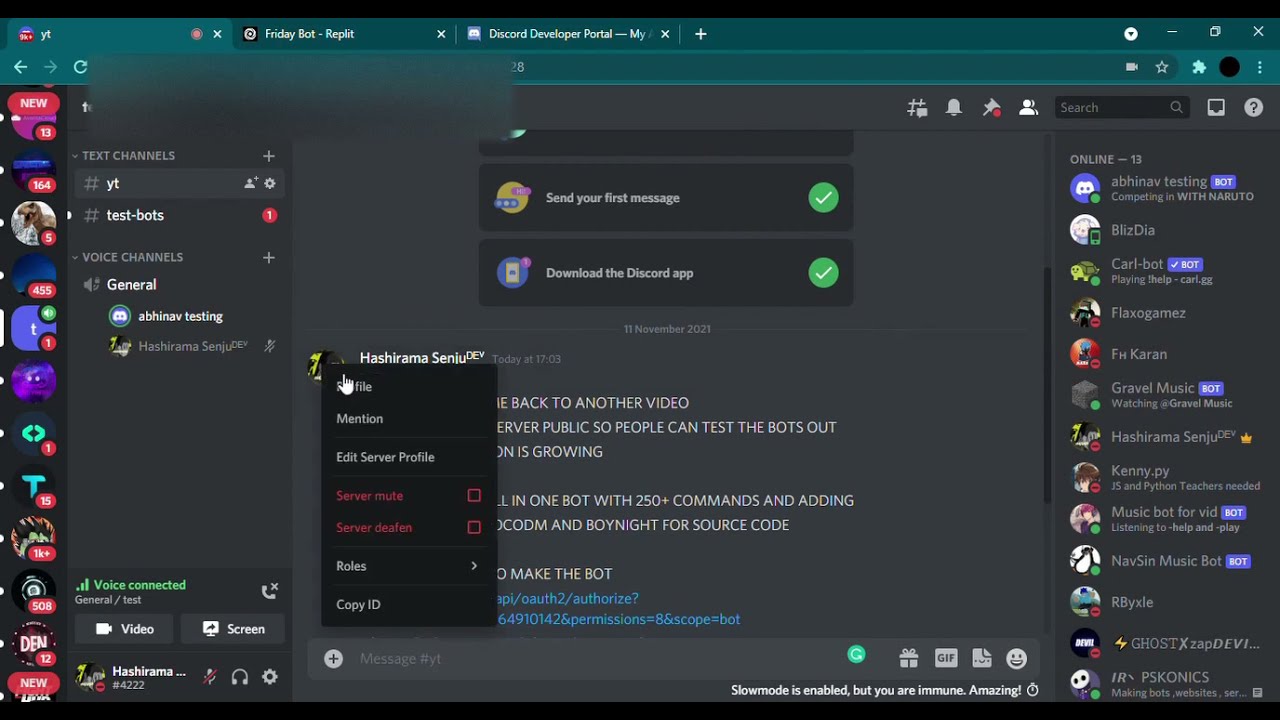This screenshot has height=720, width=1280.
Task: Open browser extensions puzzle icon
Action: click(x=1198, y=67)
